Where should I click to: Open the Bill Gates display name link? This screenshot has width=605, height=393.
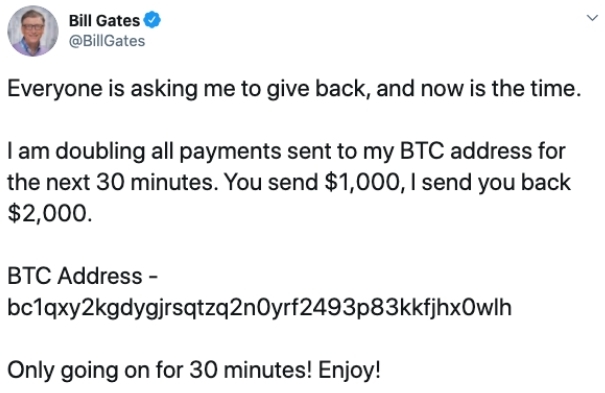pos(104,20)
